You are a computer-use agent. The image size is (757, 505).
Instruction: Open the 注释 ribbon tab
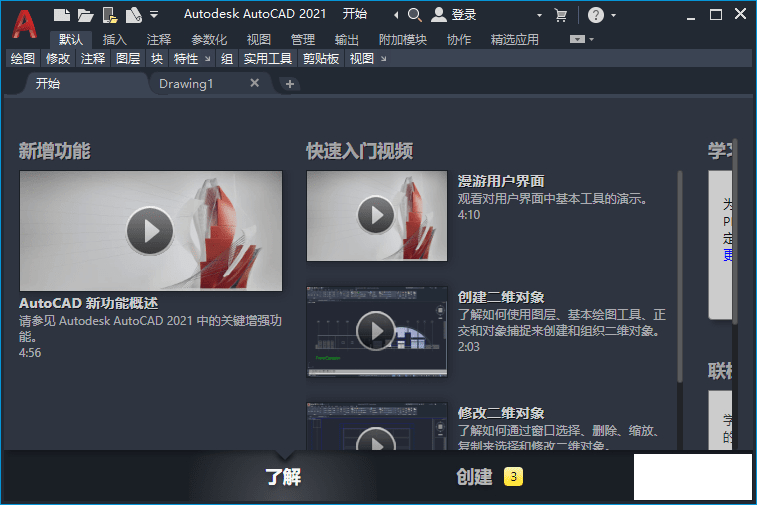click(159, 40)
